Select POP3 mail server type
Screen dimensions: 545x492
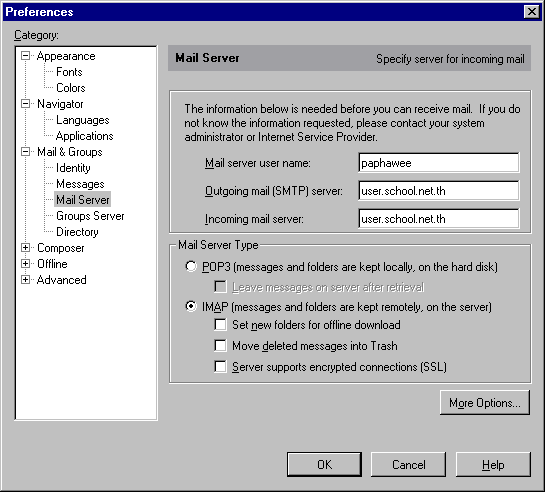point(191,266)
